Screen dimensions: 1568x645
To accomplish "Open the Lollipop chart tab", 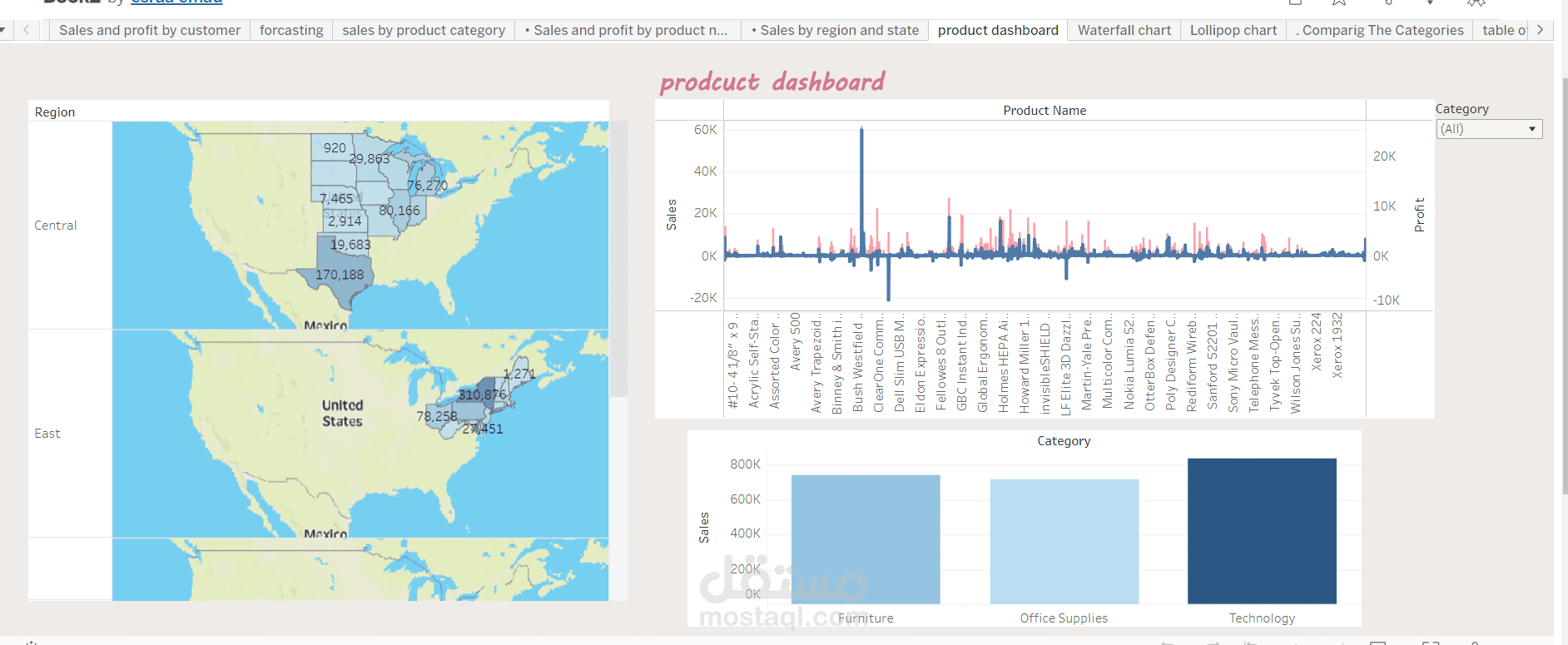I will [x=1233, y=30].
